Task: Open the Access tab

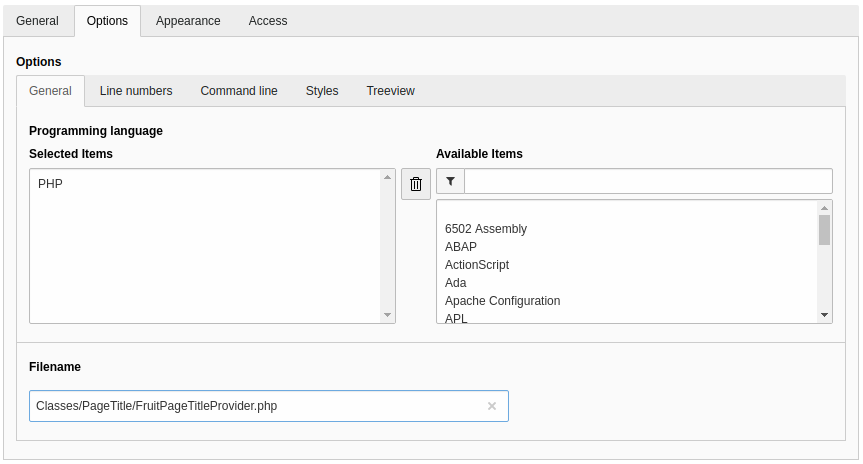Action: [x=268, y=21]
